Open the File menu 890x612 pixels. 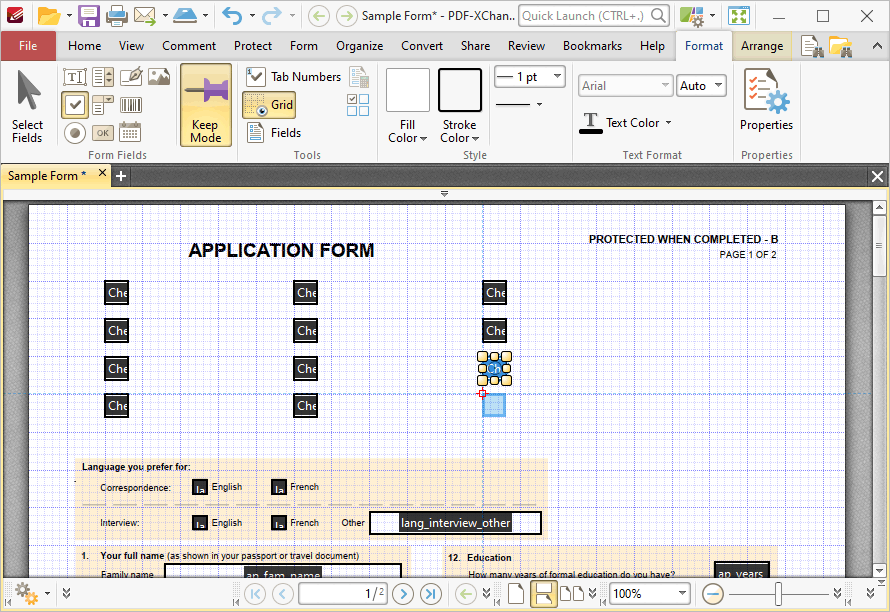pyautogui.click(x=28, y=46)
